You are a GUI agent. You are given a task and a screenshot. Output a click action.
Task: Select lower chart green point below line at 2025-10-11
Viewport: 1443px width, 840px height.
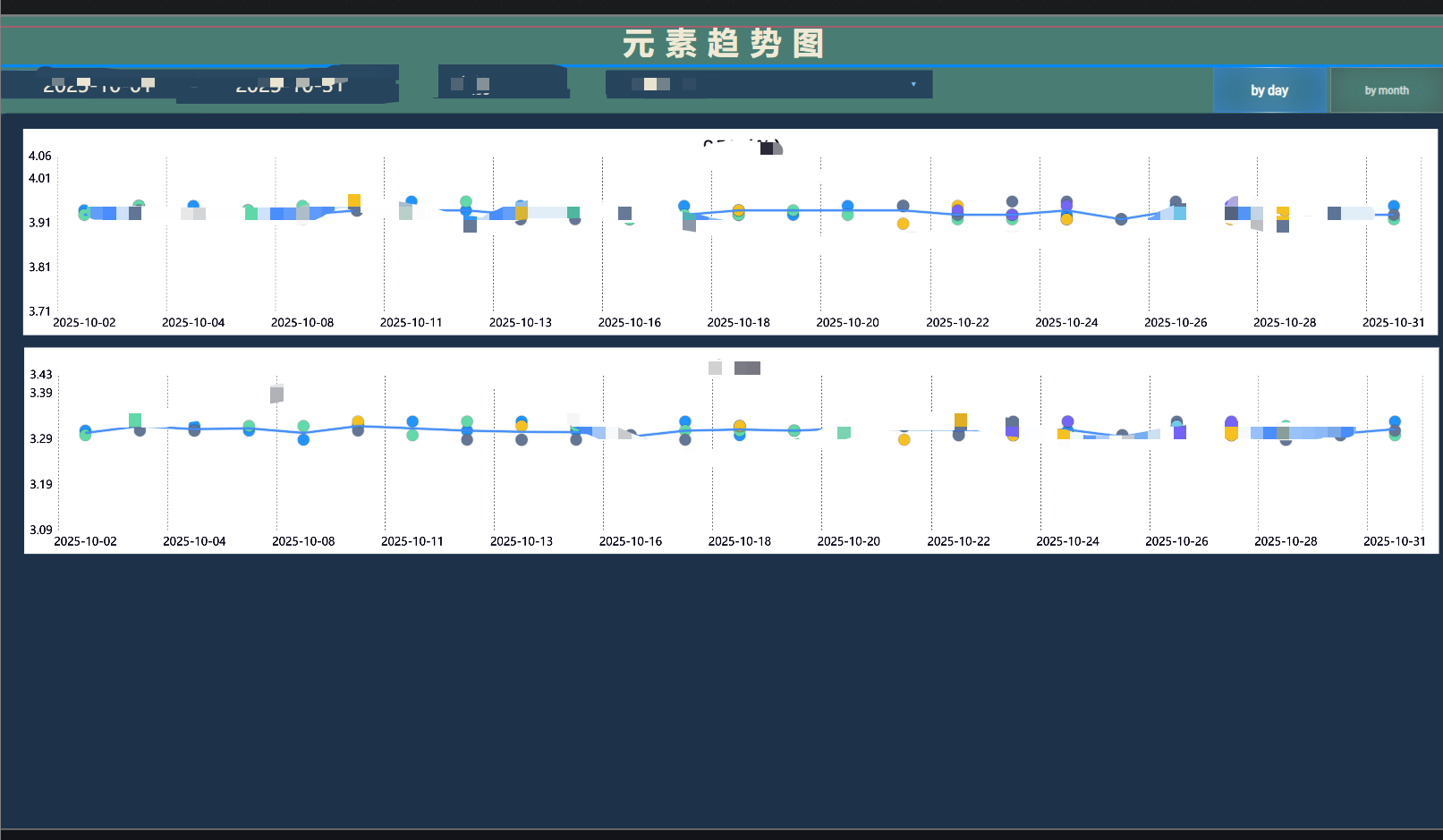(412, 436)
